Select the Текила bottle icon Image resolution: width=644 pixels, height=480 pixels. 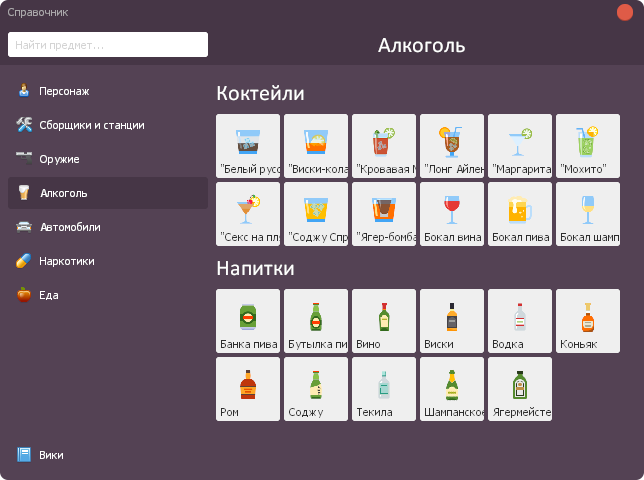[384, 389]
